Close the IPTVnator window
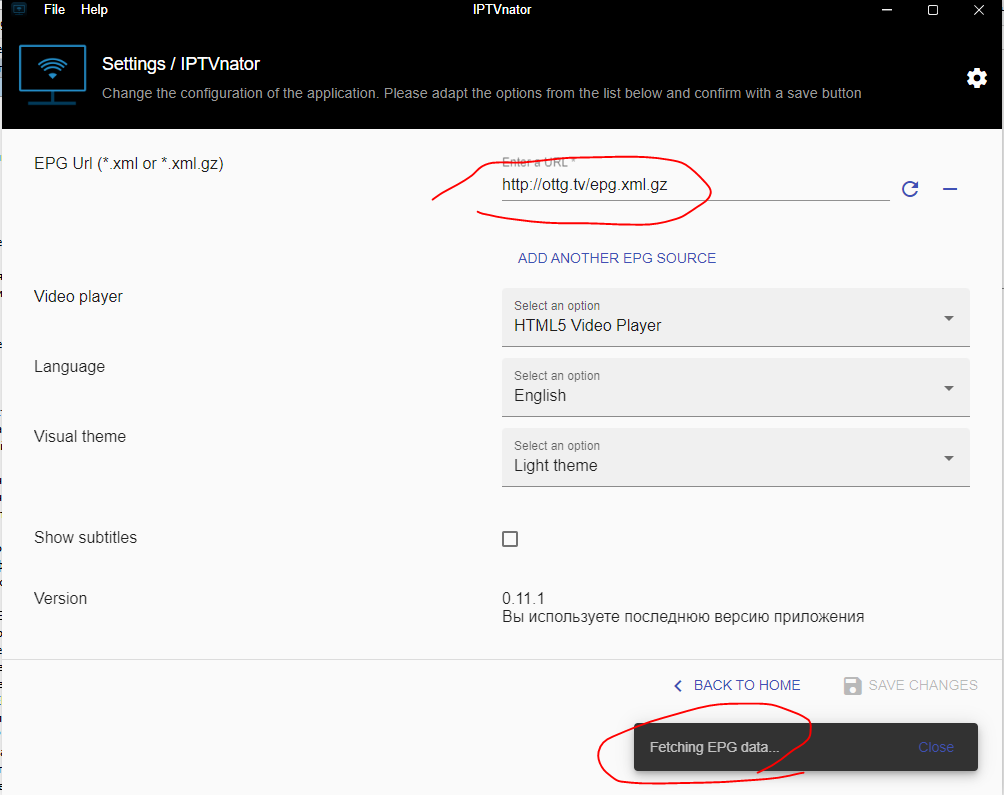The image size is (1004, 795). click(979, 10)
